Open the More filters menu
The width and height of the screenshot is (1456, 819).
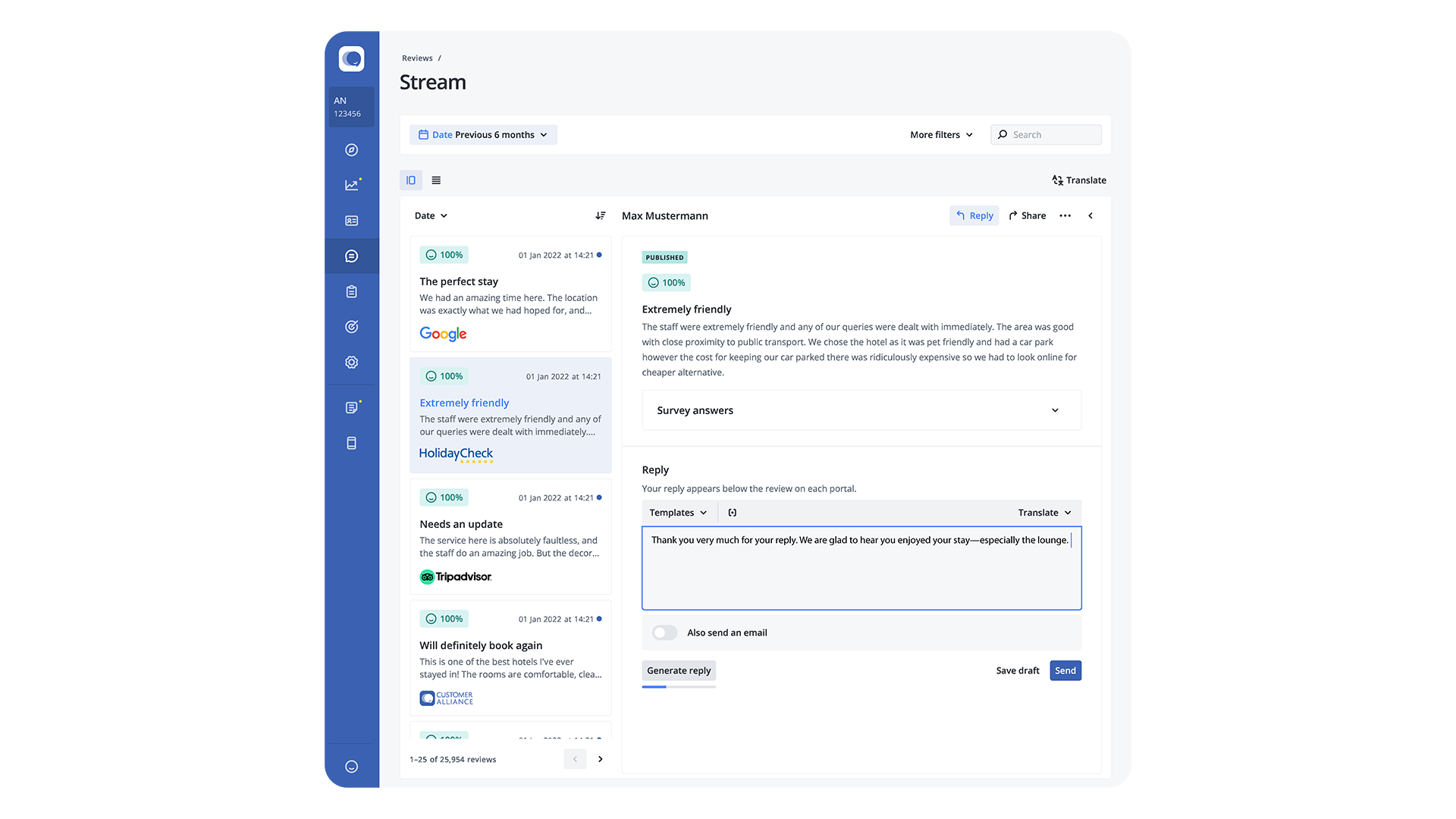[x=941, y=135]
